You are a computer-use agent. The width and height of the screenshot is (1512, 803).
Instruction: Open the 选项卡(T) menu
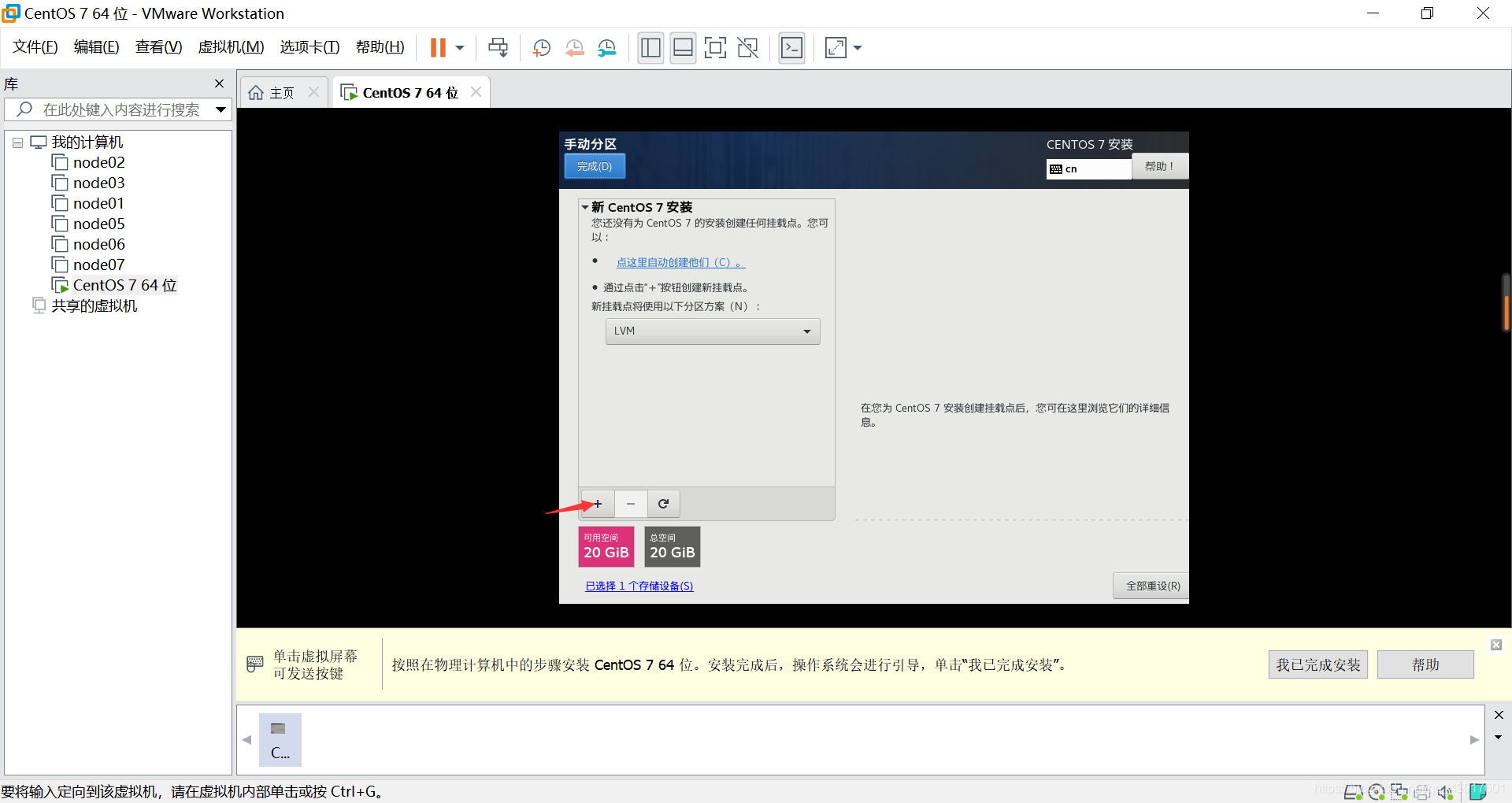click(x=310, y=47)
